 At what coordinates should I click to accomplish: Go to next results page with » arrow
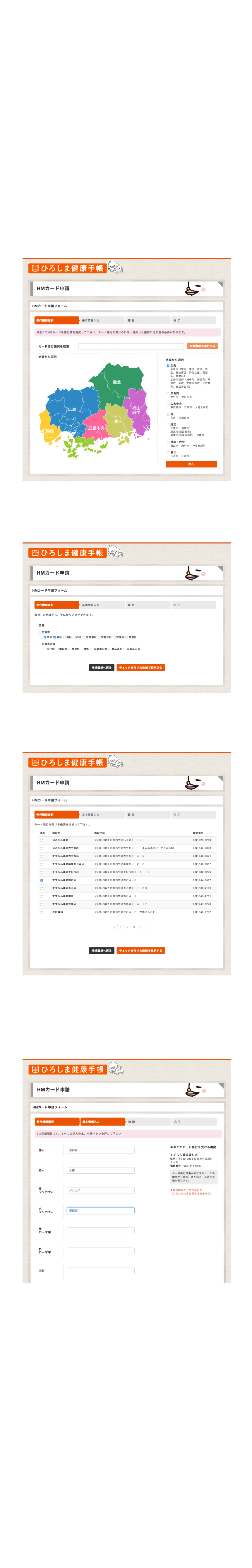pos(141,926)
